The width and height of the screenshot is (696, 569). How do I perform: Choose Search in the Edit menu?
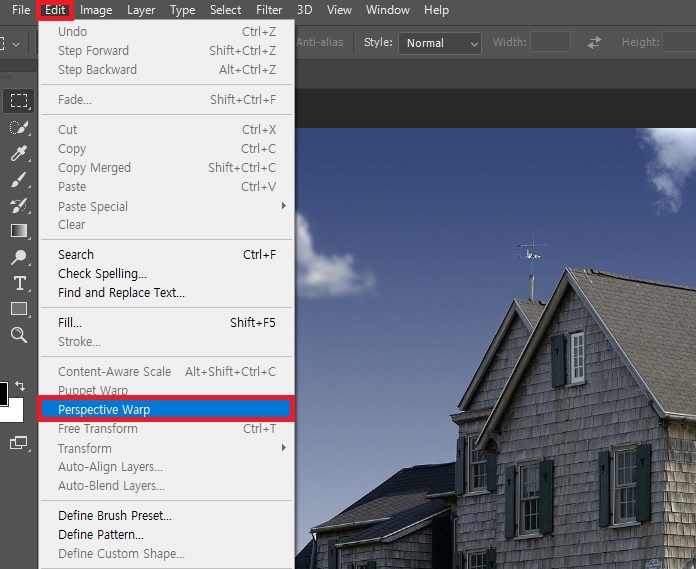tap(167, 254)
